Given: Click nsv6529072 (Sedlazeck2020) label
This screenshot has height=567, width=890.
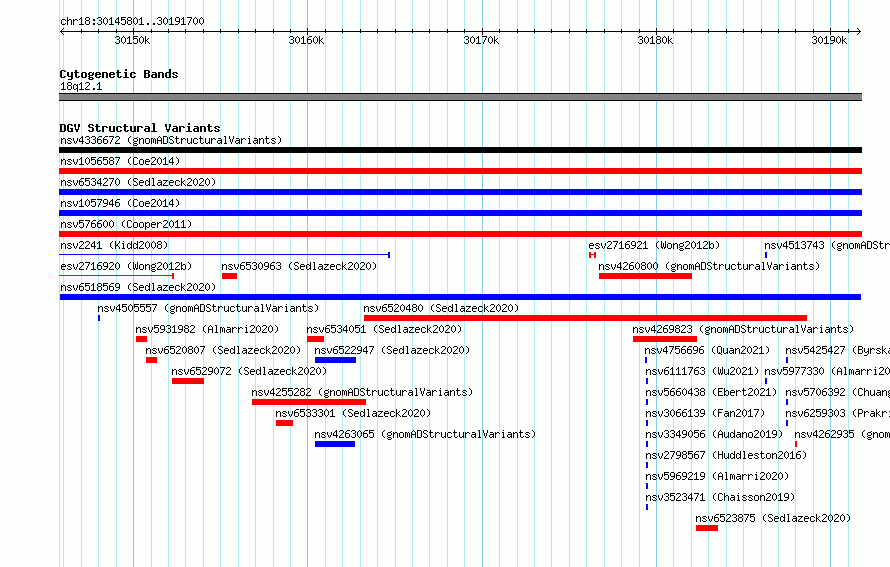Looking at the screenshot, I should 249,371.
